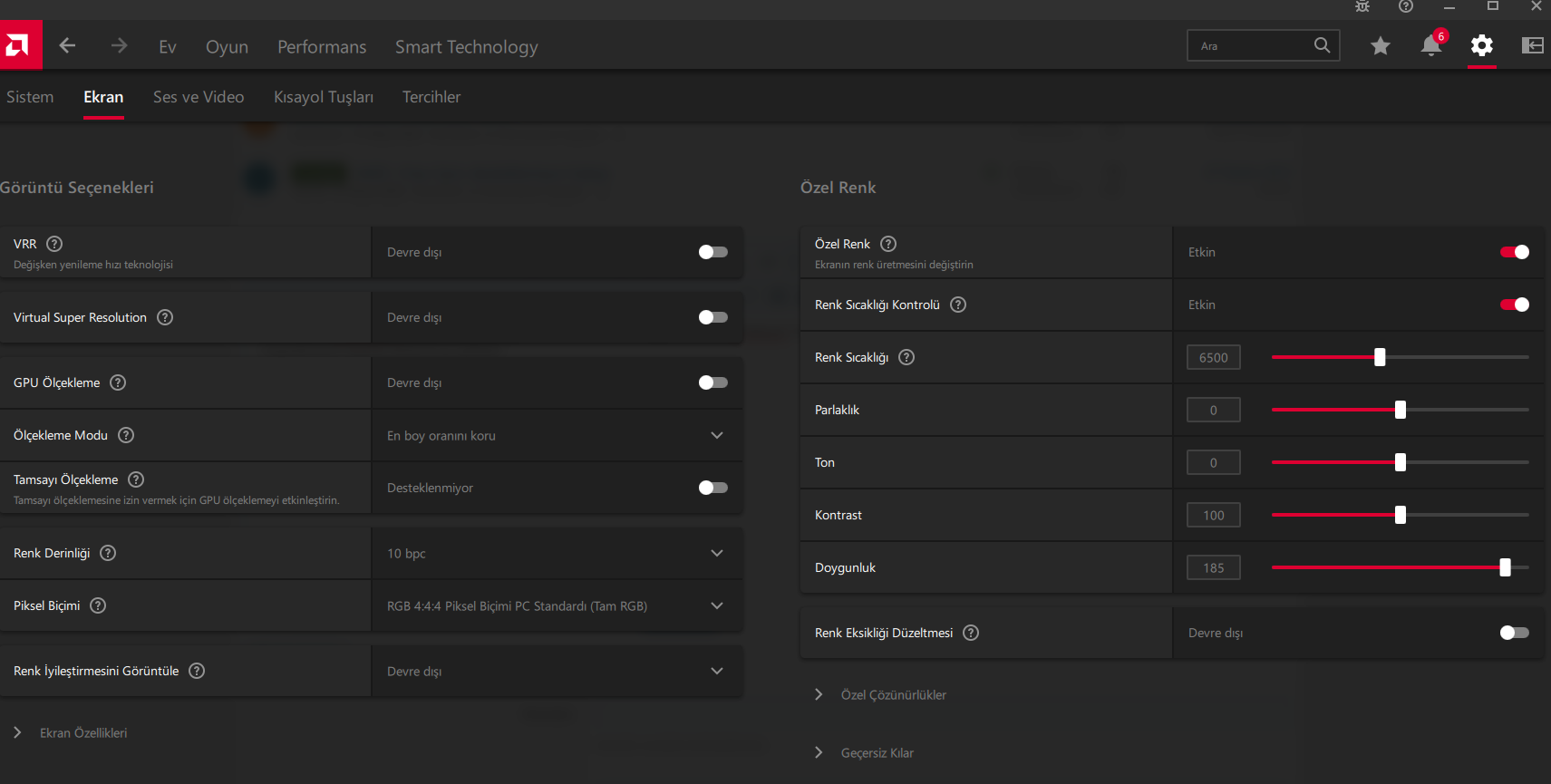Open the Oyun section
This screenshot has height=784, width=1551.
click(x=227, y=47)
